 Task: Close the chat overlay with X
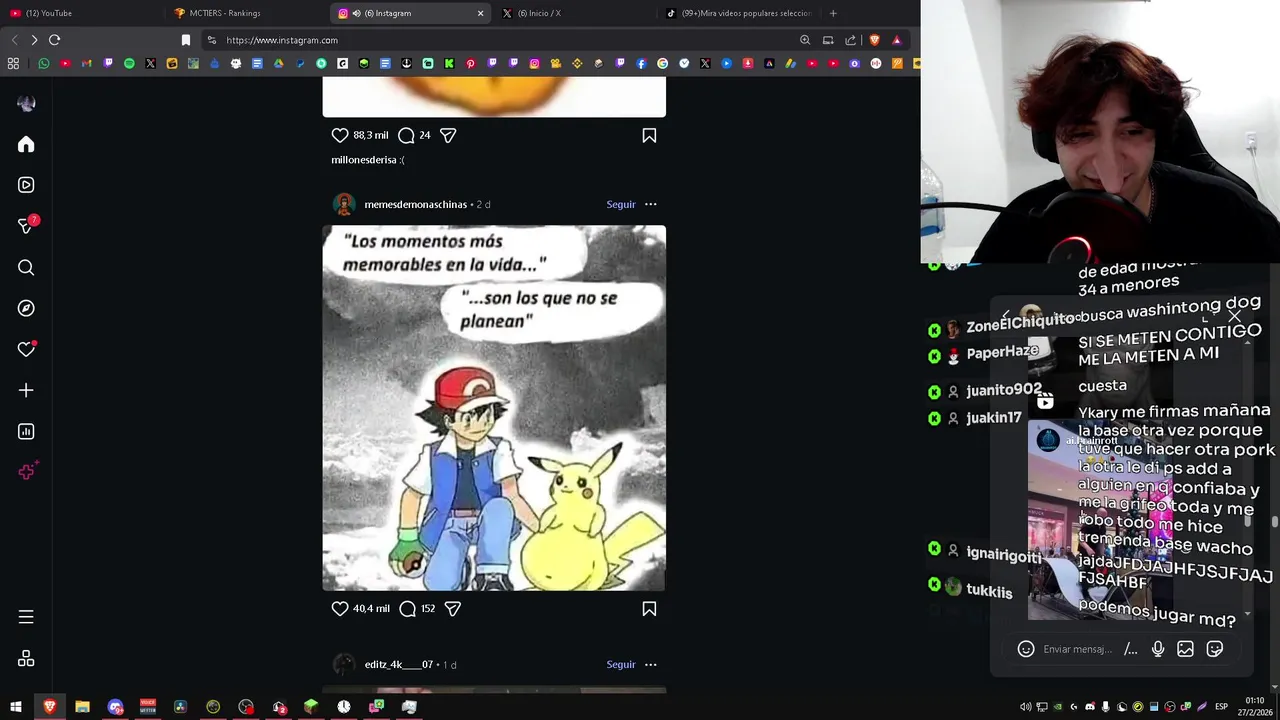1234,317
